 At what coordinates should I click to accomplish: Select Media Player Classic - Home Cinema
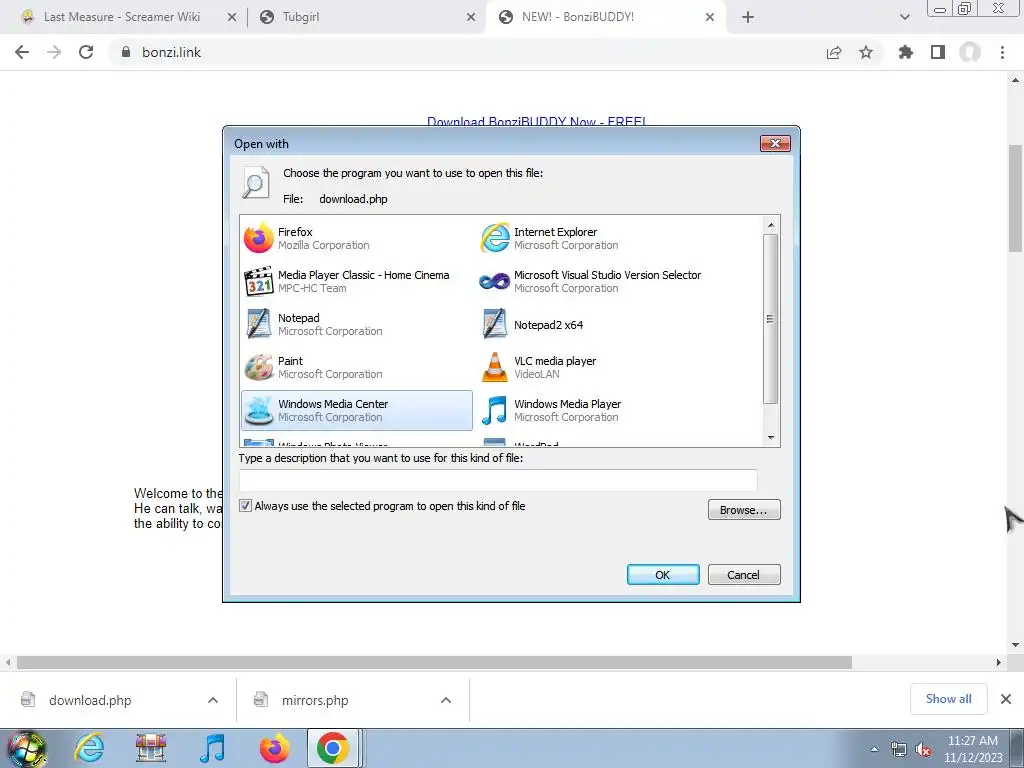pos(357,281)
